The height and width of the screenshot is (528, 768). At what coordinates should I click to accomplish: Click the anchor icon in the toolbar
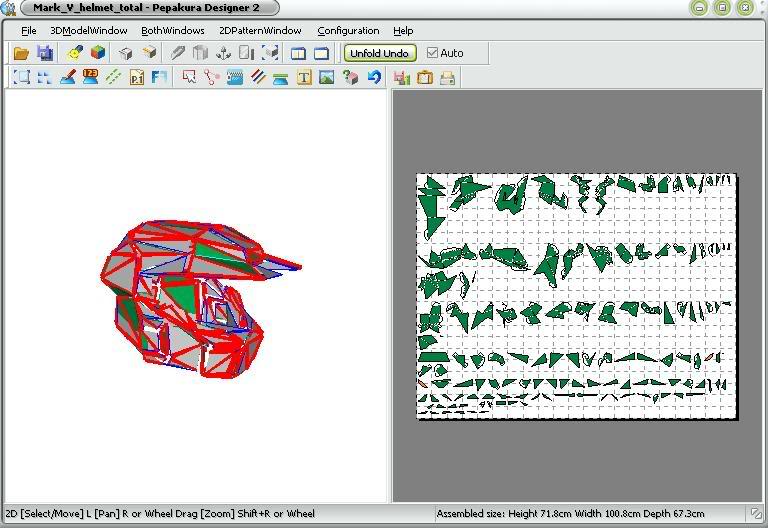223,53
